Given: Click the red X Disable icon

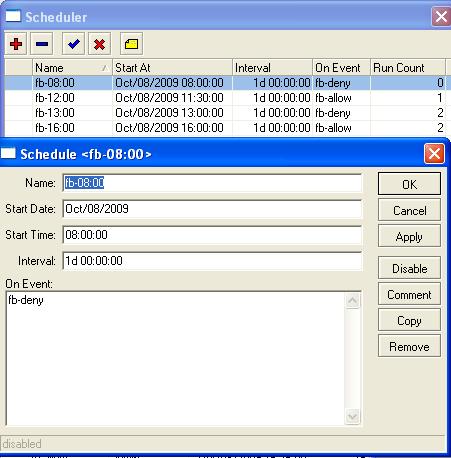Looking at the screenshot, I should click(99, 44).
